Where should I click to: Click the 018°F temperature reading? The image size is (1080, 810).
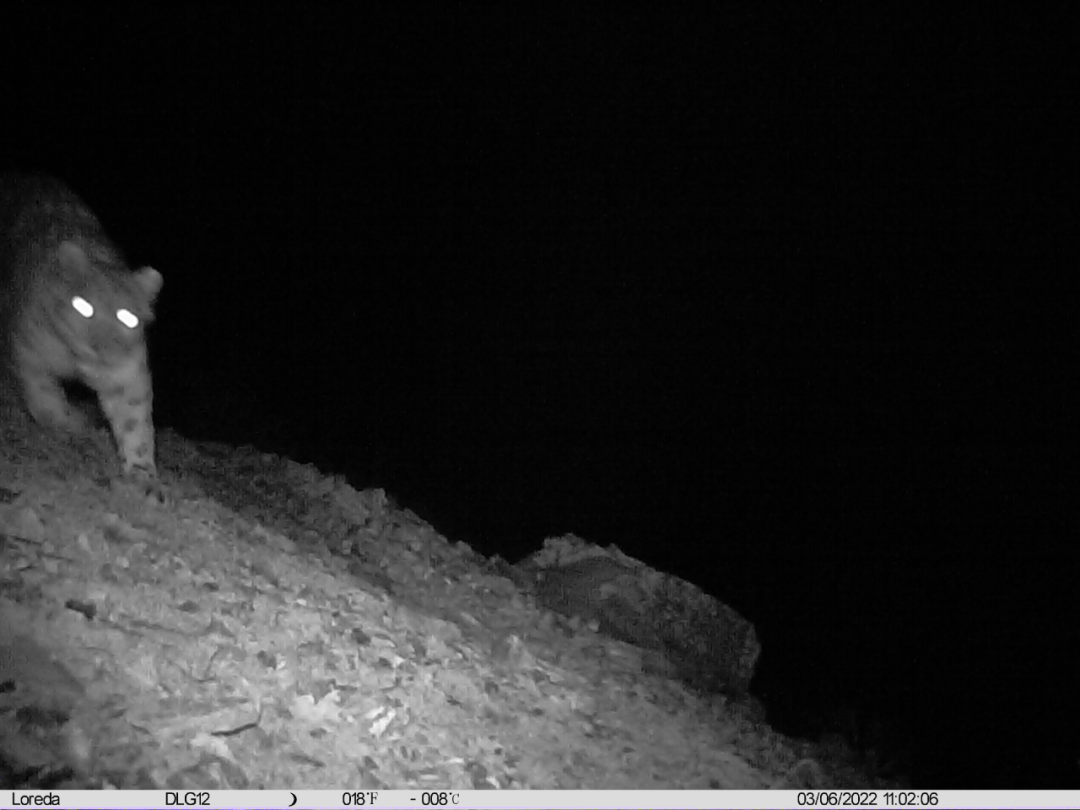360,799
